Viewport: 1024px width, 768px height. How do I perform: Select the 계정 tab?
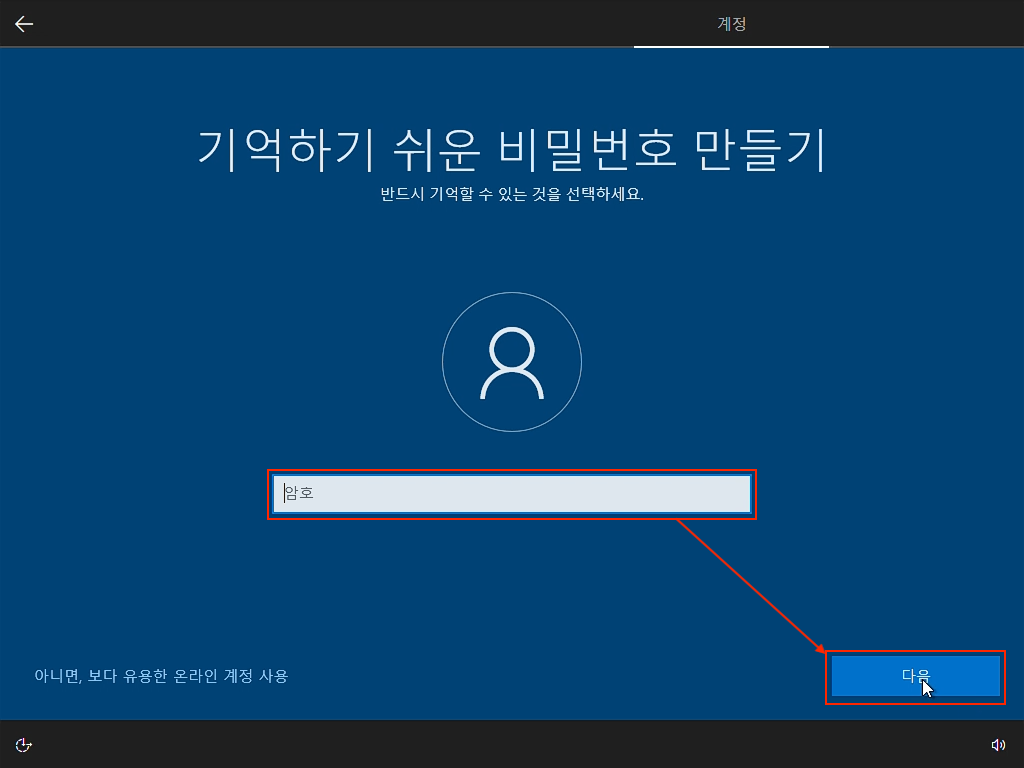click(731, 24)
